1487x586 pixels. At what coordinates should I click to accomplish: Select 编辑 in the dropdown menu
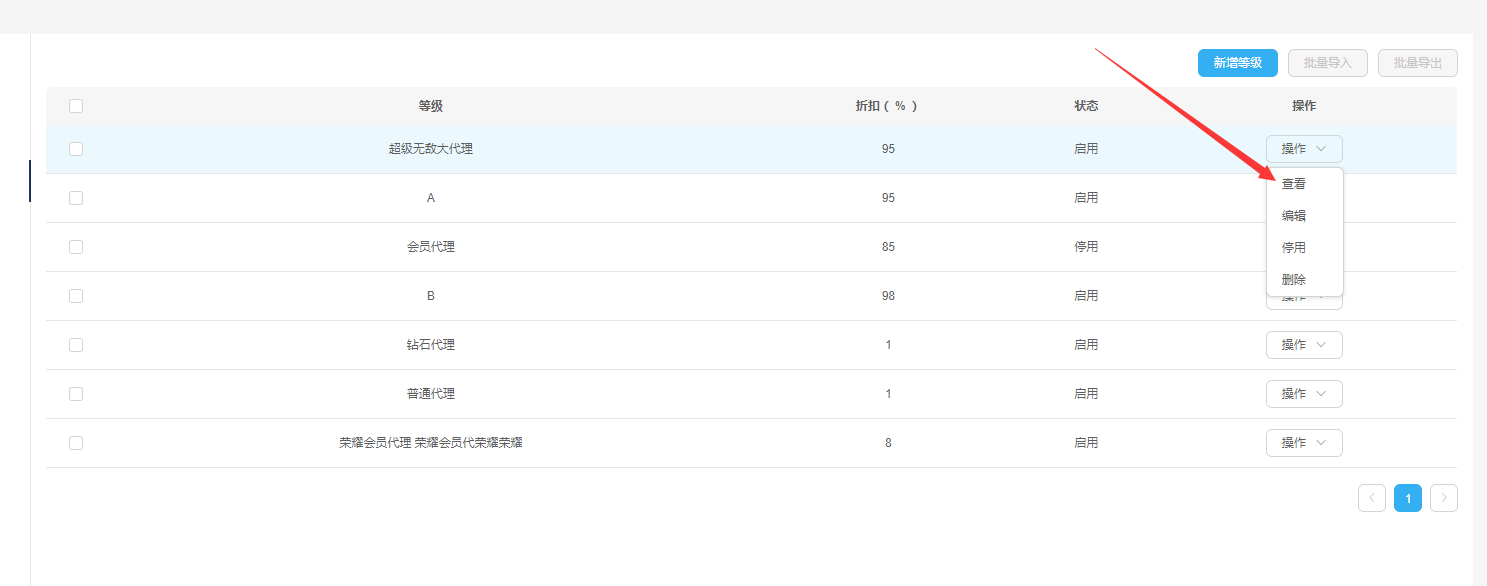coord(1294,216)
